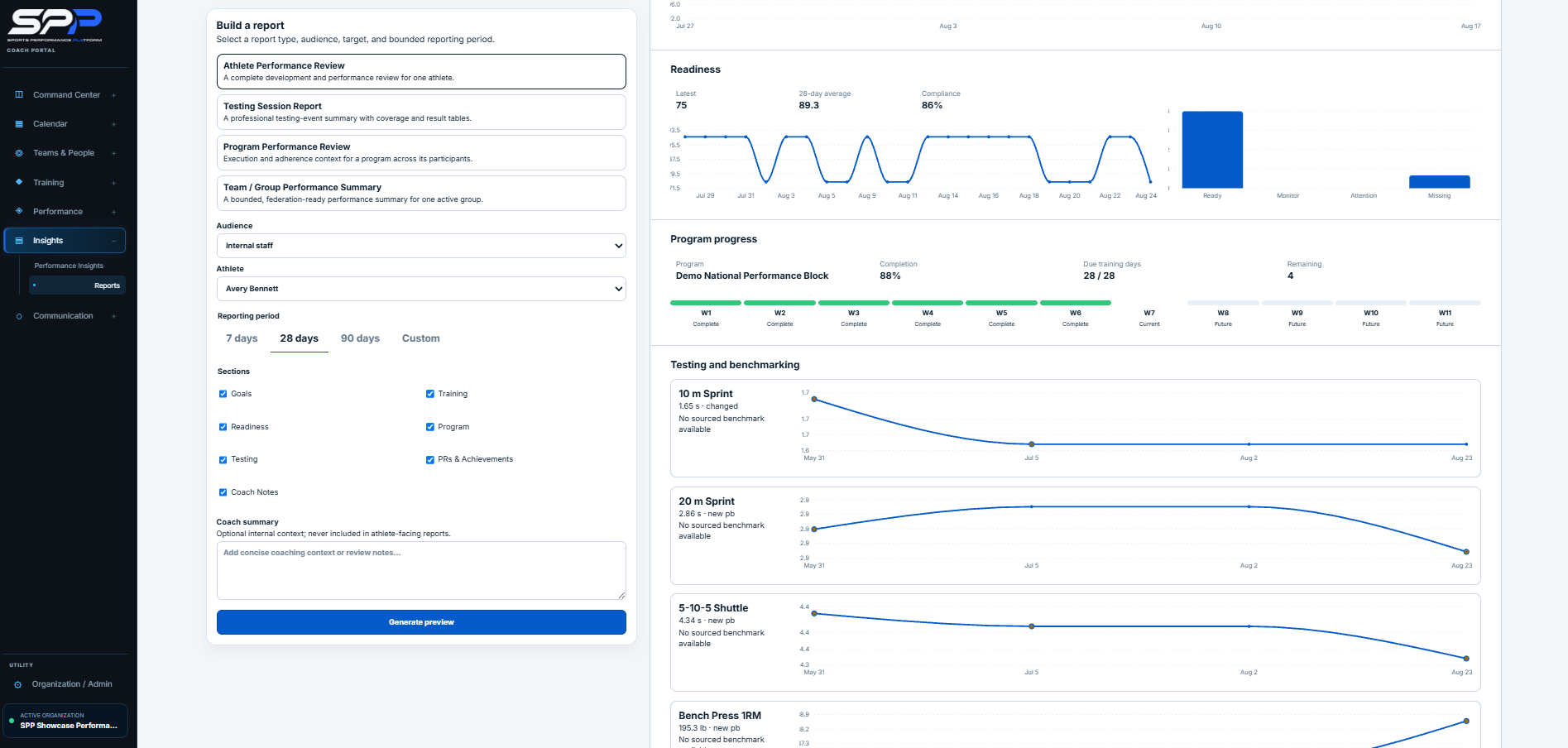
Task: Click the SPP logo in sidebar
Action: pos(55,26)
